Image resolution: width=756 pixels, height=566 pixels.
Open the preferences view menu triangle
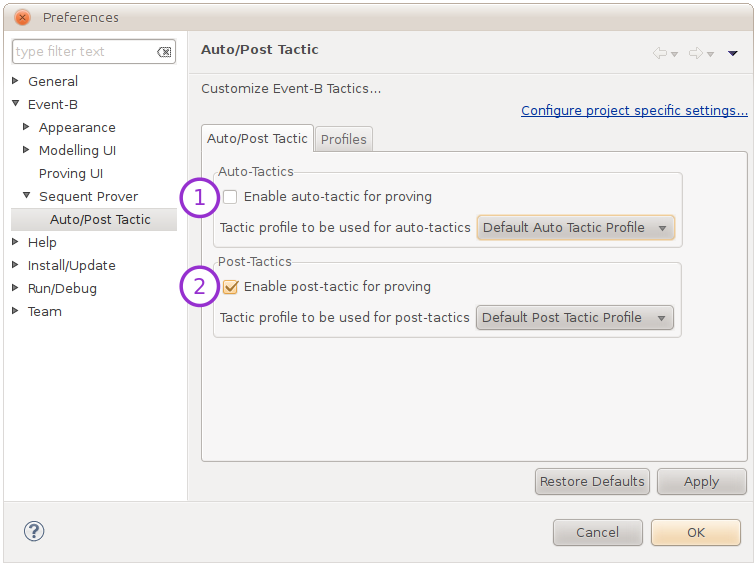(733, 53)
